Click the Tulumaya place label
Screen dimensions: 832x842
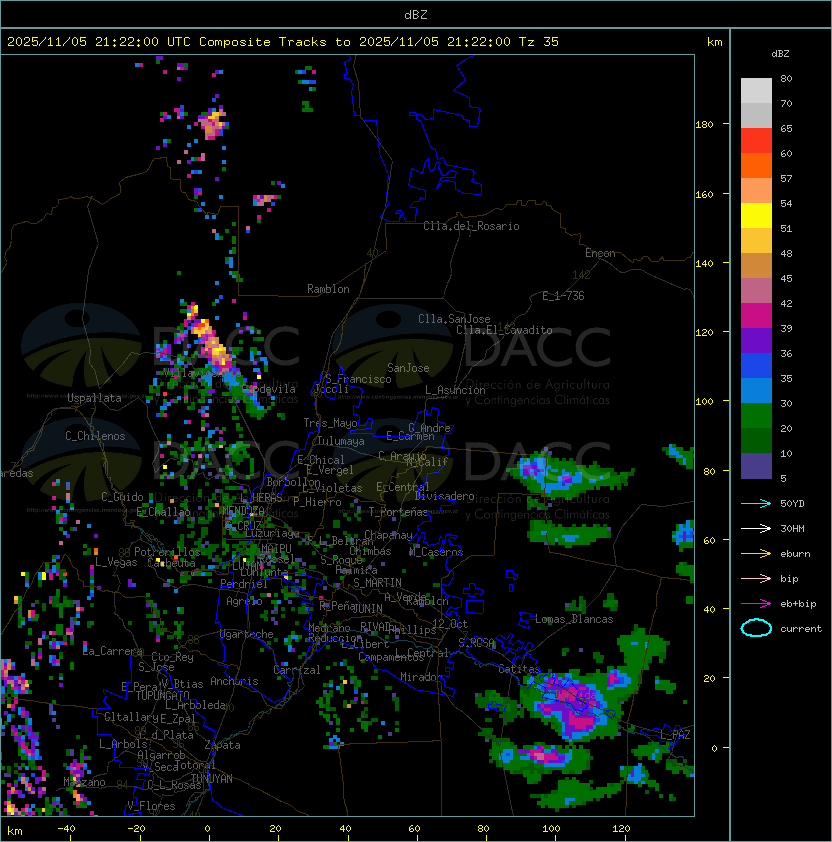[x=341, y=441]
